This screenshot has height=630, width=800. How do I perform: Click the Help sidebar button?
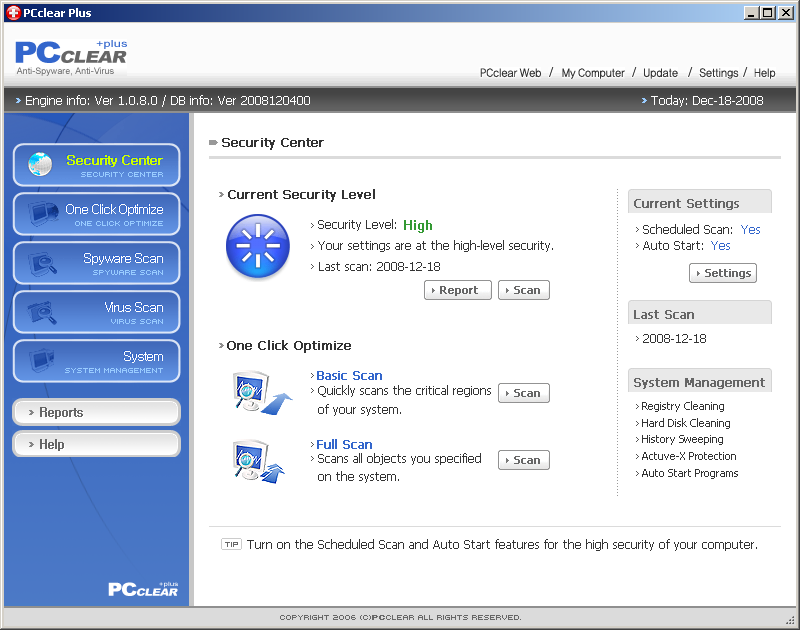tap(96, 444)
